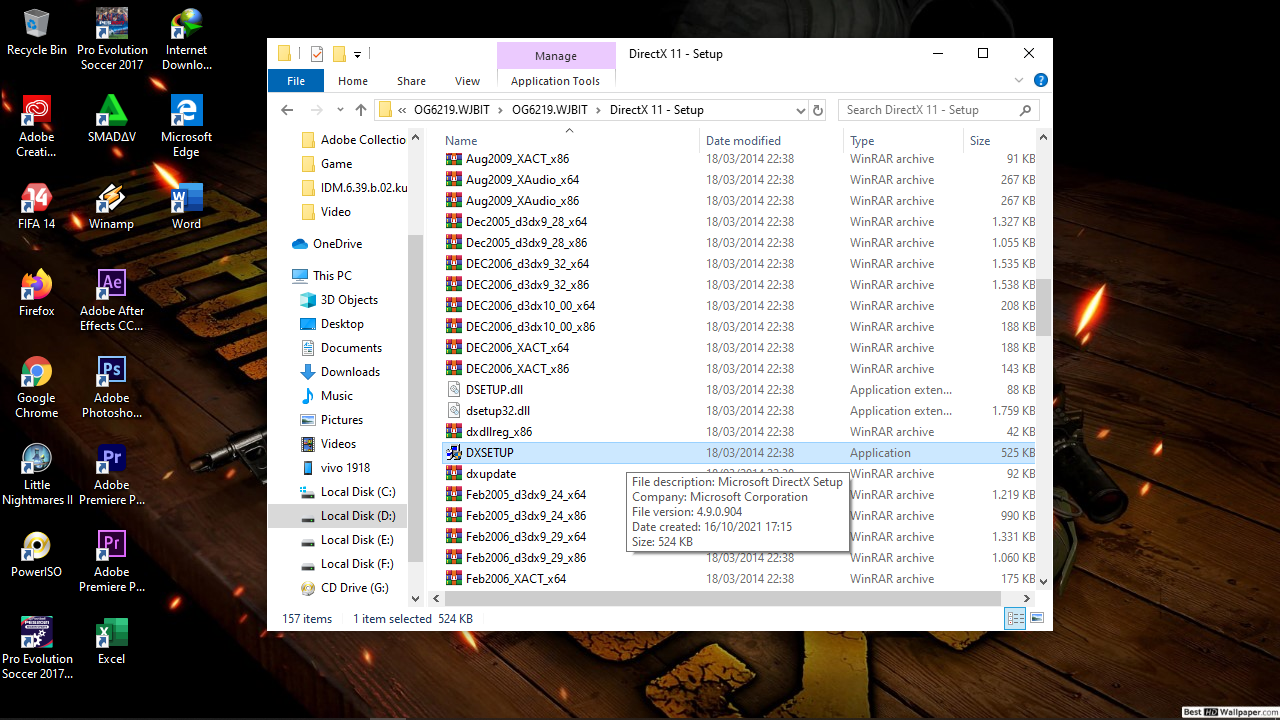The image size is (1280, 720).
Task: Open the address bar history dropdown
Action: point(800,110)
